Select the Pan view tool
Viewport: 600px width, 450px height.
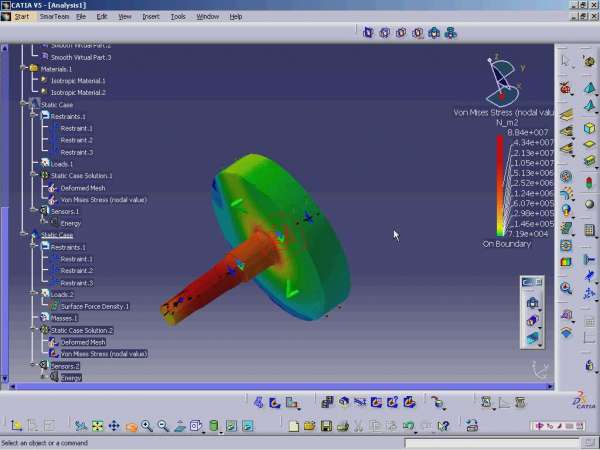tap(114, 426)
